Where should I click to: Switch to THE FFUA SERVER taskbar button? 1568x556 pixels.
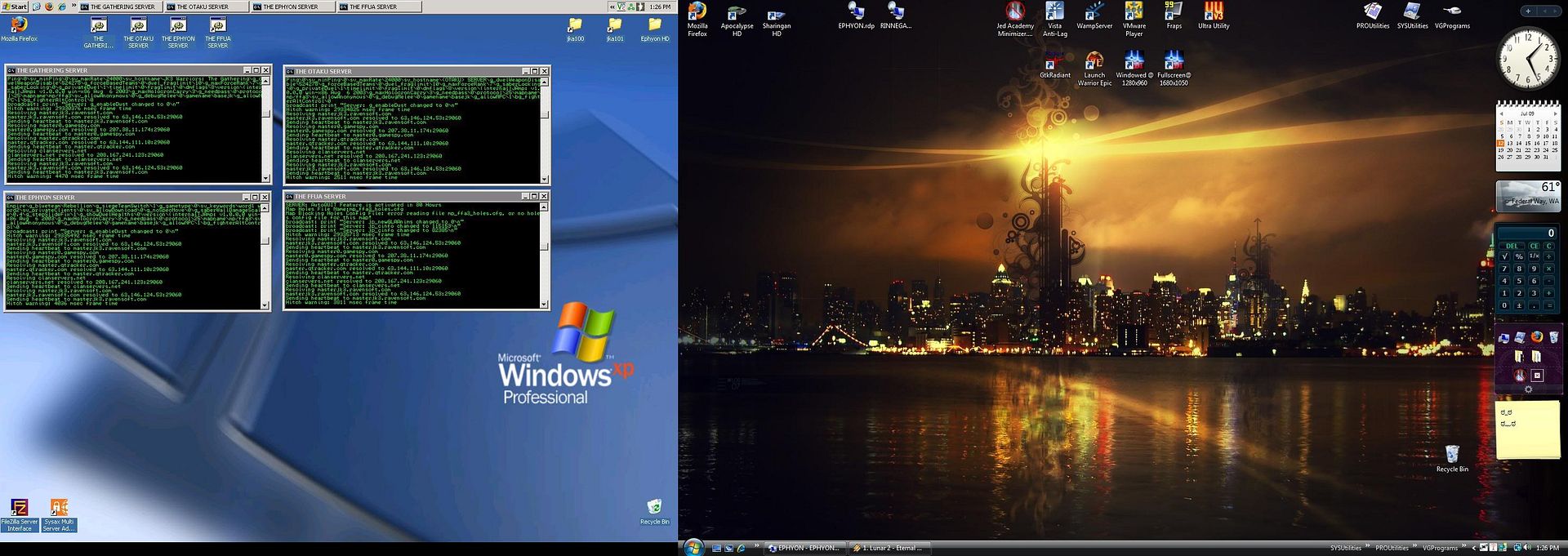coord(378,7)
